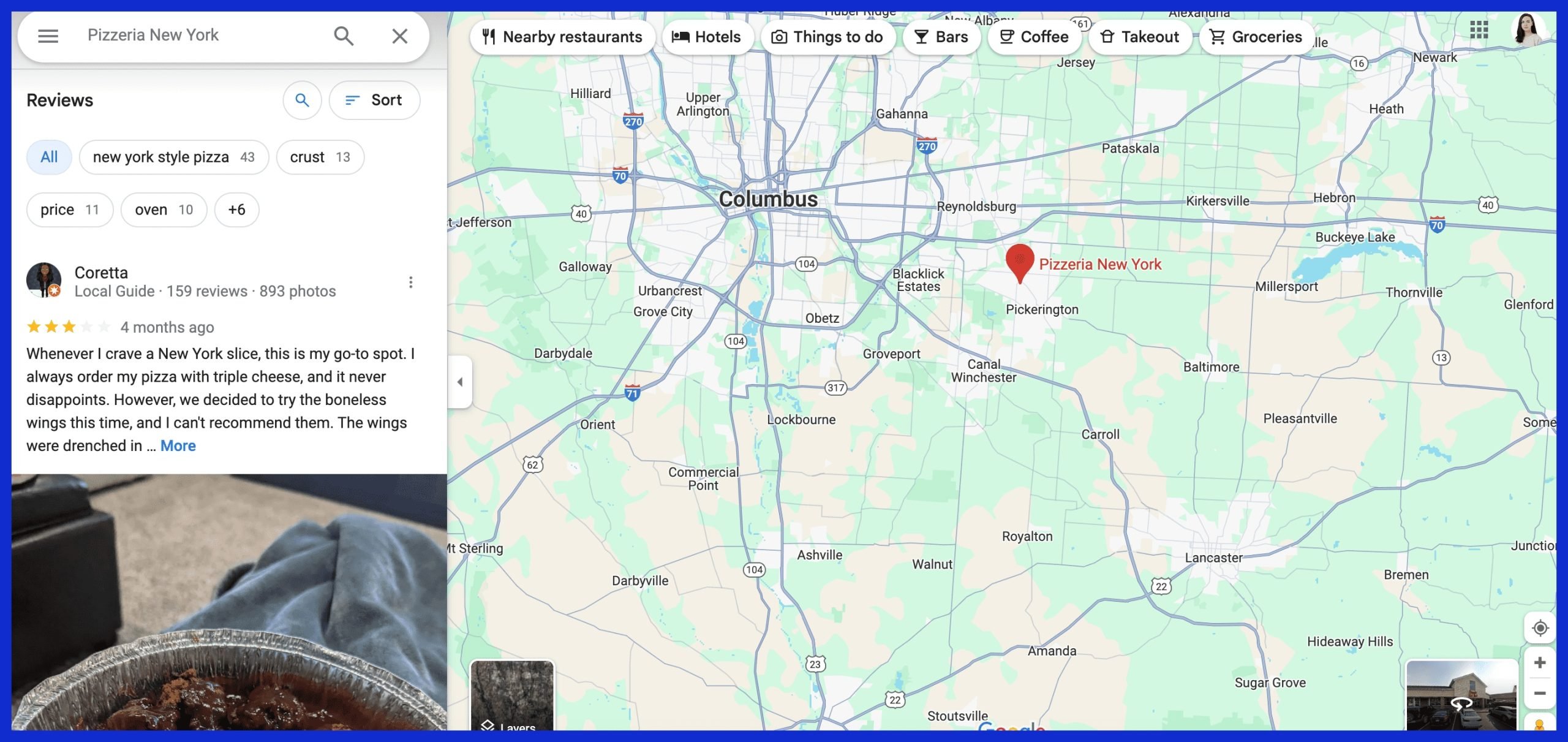This screenshot has height=742, width=1568.
Task: Search within reviews using magnifier button
Action: click(x=302, y=100)
